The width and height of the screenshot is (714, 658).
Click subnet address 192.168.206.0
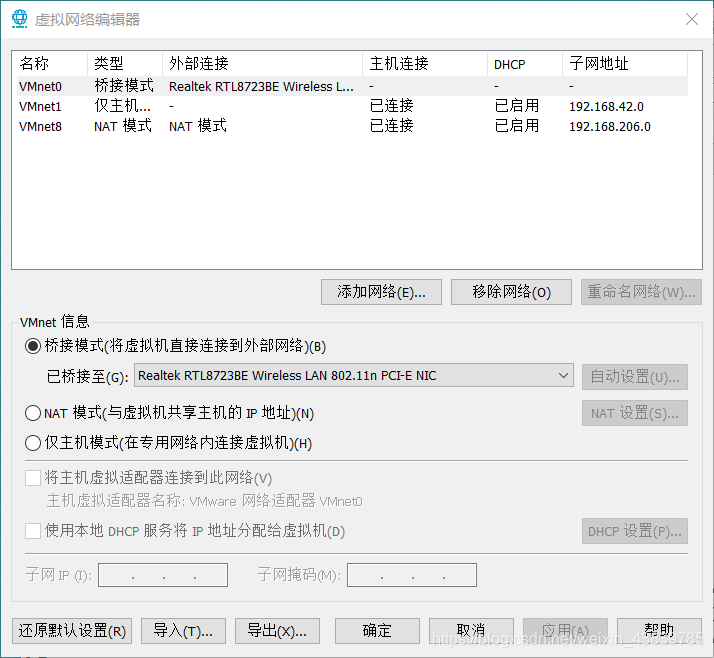pos(610,127)
